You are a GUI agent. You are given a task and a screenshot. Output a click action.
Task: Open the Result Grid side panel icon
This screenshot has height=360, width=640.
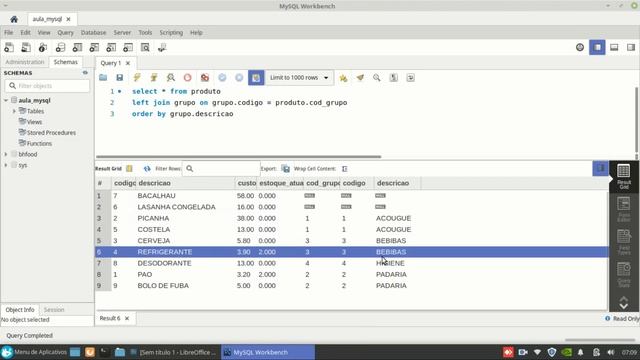pyautogui.click(x=624, y=176)
